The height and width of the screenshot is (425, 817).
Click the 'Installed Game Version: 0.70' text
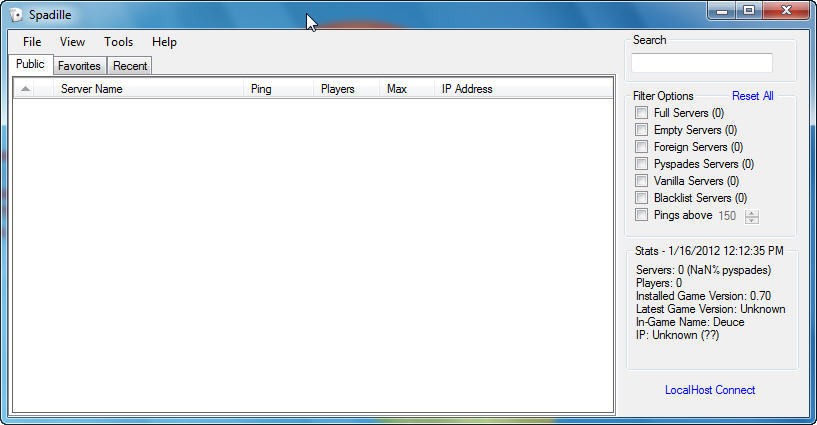703,296
